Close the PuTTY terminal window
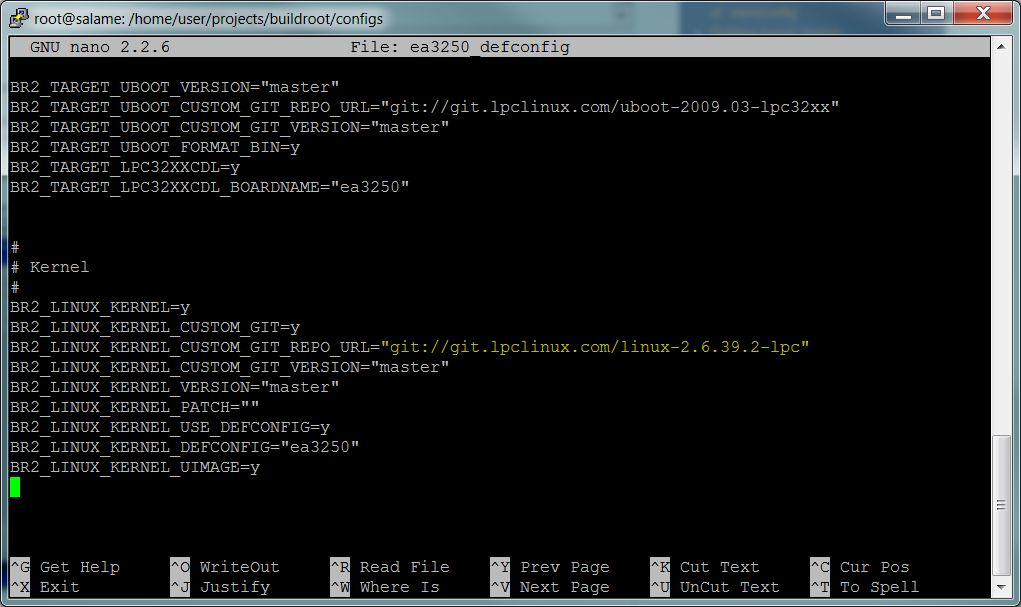 point(983,13)
